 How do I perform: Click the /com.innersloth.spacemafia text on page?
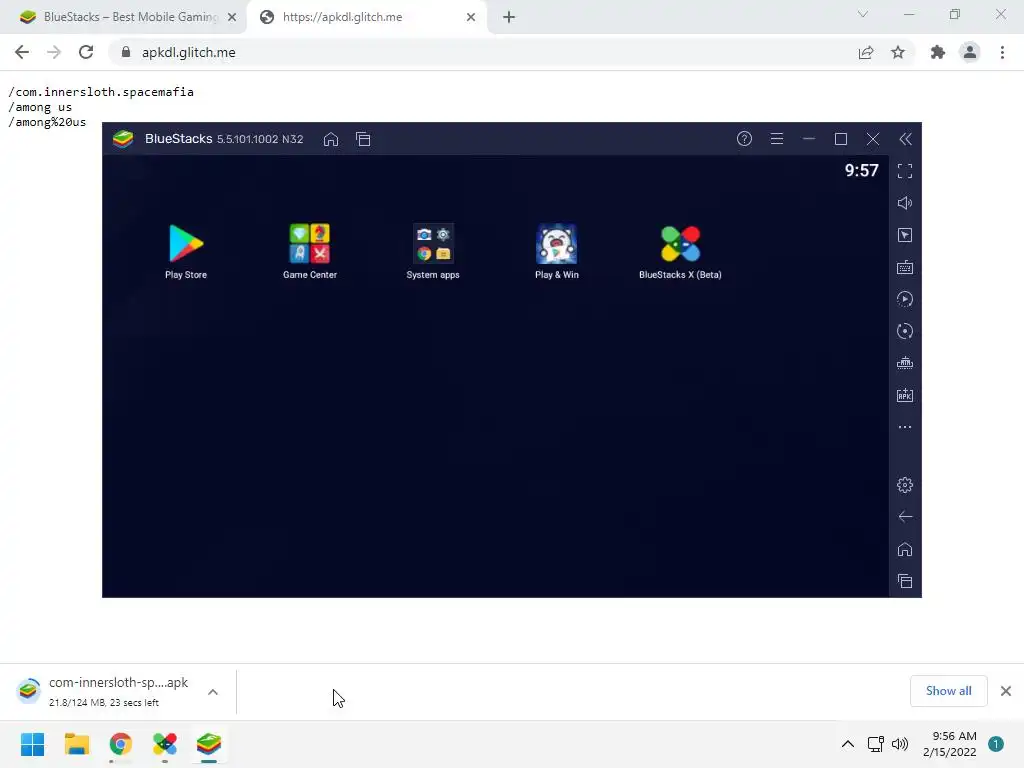(x=101, y=92)
